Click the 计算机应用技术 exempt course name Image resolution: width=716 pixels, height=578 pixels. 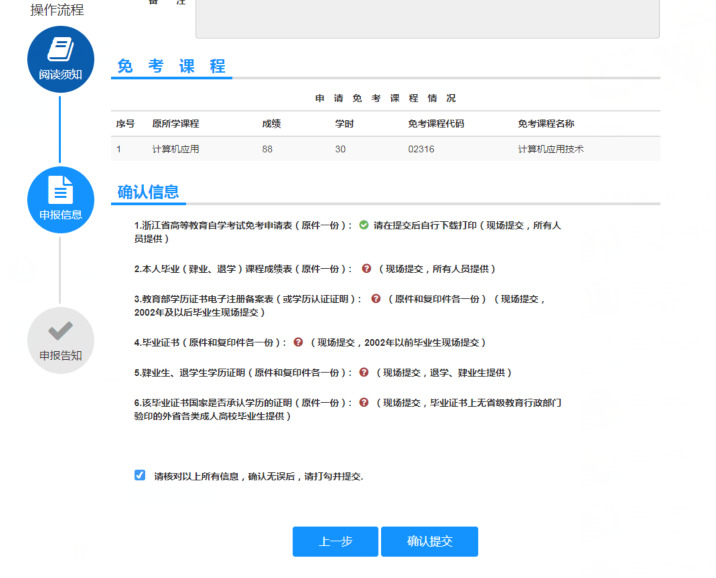tap(550, 149)
